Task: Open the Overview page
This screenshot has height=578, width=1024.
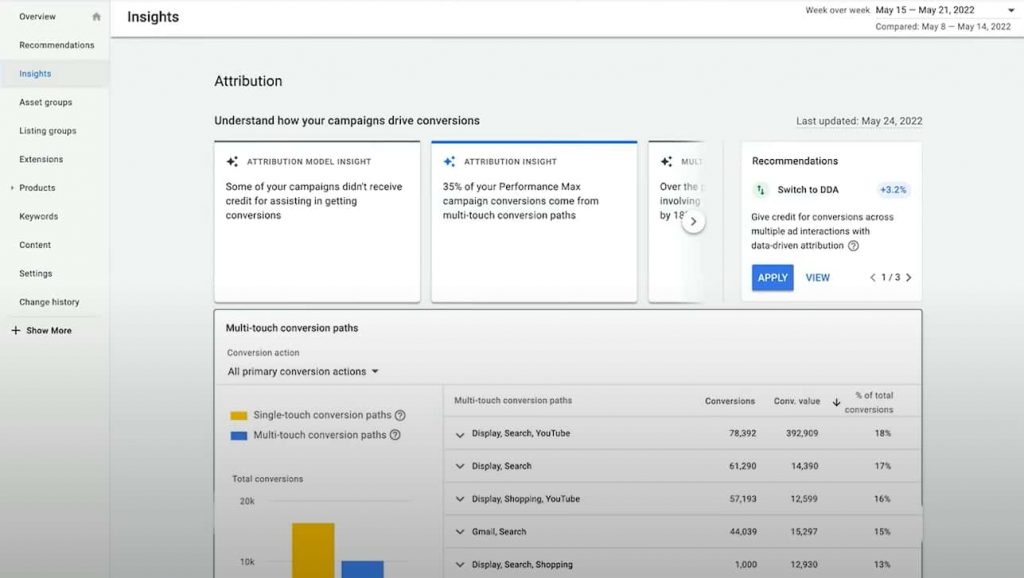Action: pyautogui.click(x=37, y=16)
